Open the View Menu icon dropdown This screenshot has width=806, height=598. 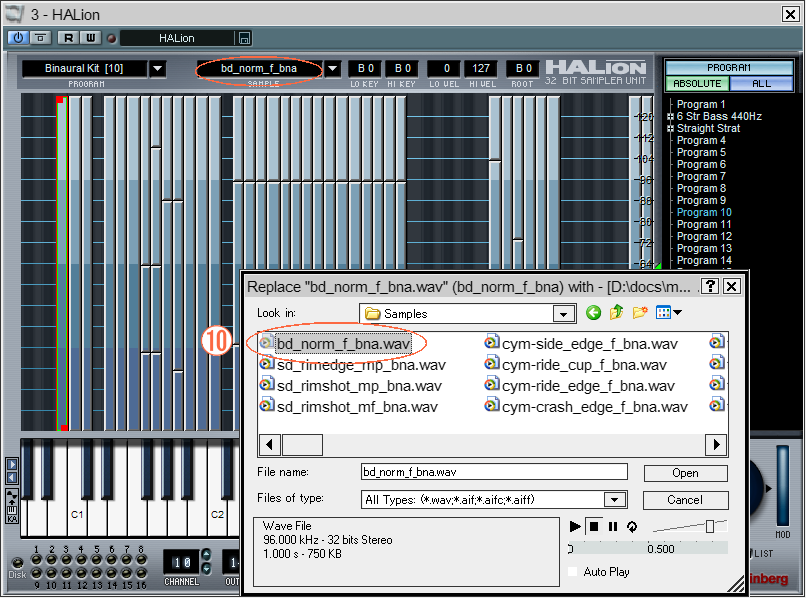[669, 312]
